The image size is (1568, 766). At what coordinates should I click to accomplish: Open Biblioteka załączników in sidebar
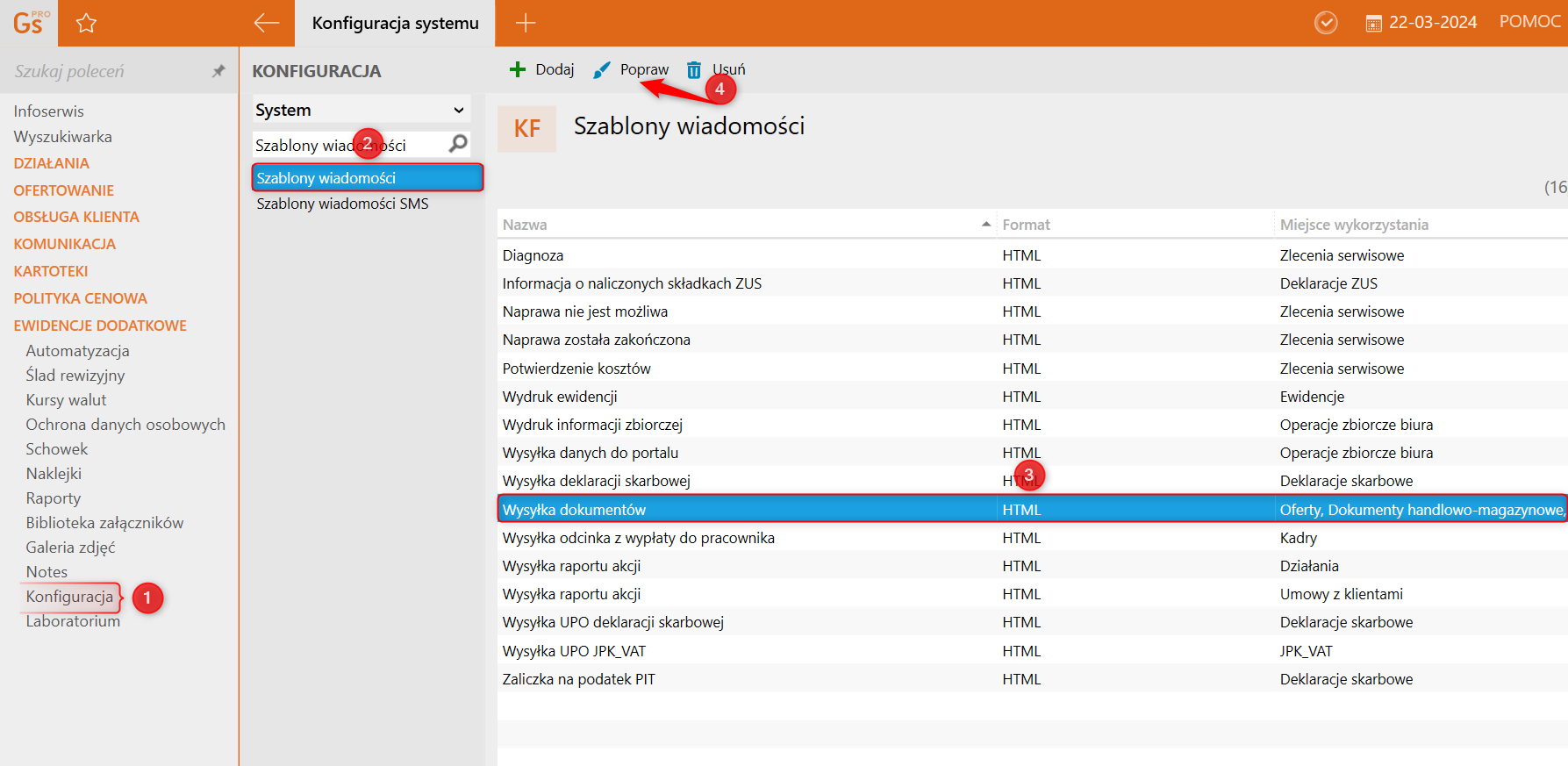pyautogui.click(x=105, y=523)
